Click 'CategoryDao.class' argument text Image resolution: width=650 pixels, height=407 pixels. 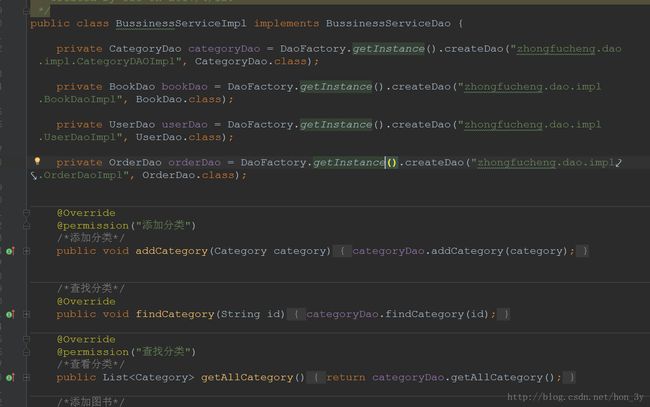tap(250, 62)
